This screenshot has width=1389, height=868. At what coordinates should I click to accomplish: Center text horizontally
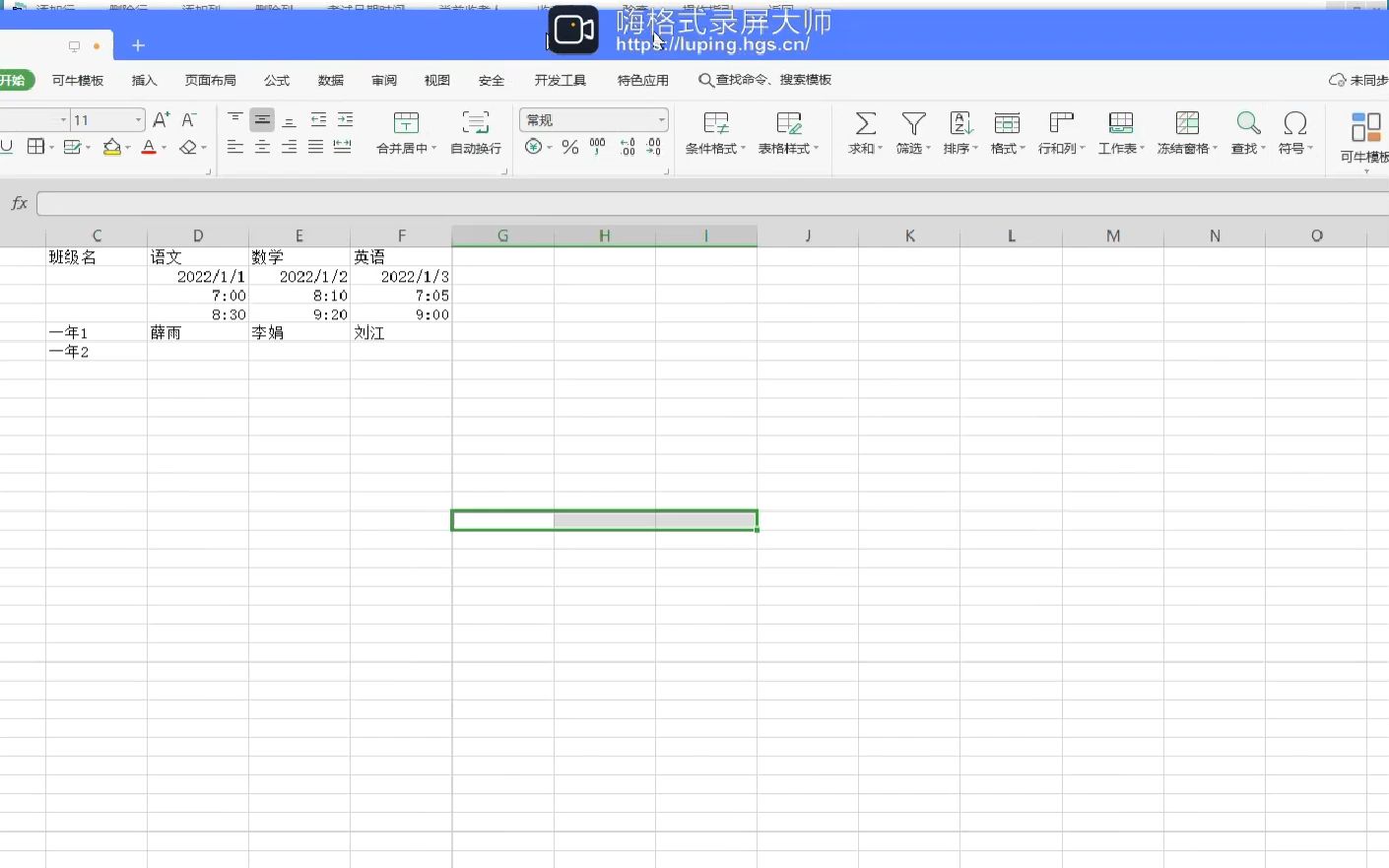click(x=262, y=147)
